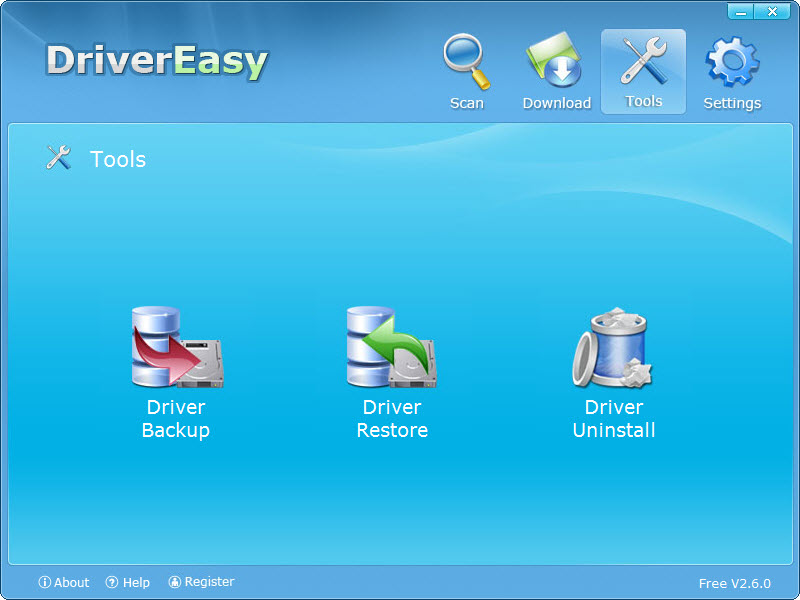Launch Driver Restore database icon
This screenshot has height=600, width=800.
tap(391, 348)
